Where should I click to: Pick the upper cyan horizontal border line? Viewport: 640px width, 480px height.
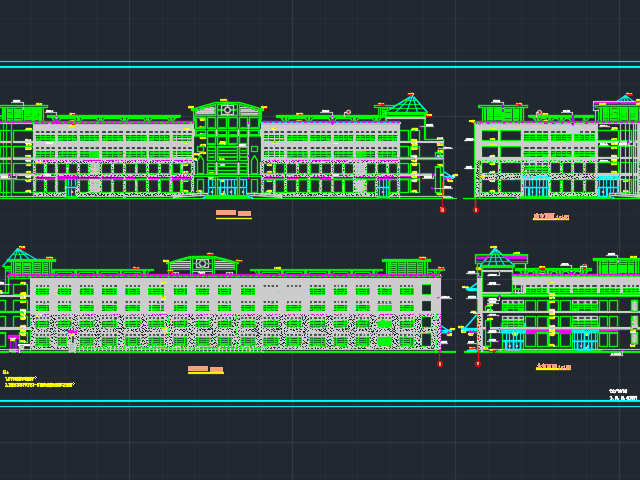pos(320,65)
